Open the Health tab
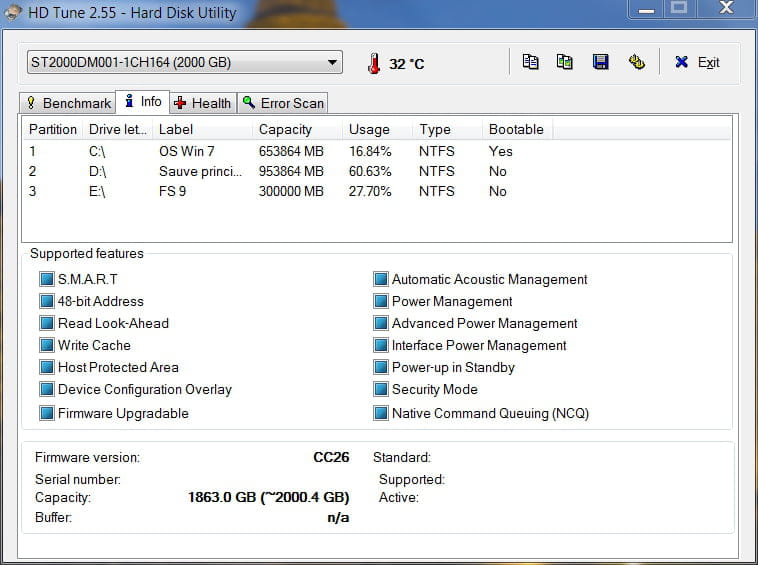This screenshot has height=565, width=758. pyautogui.click(x=203, y=103)
